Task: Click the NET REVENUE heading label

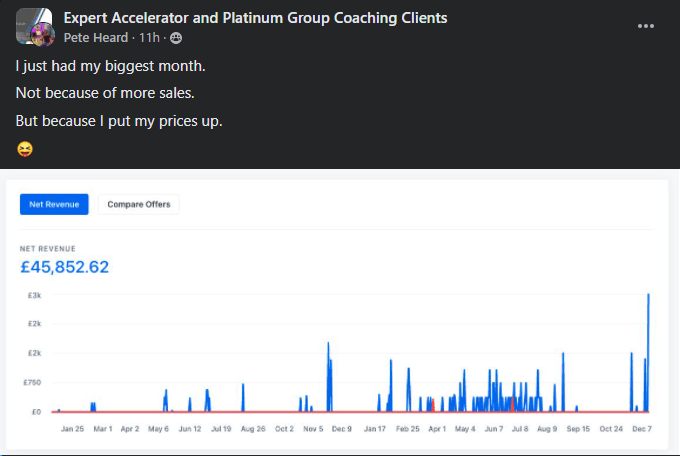Action: [x=47, y=248]
